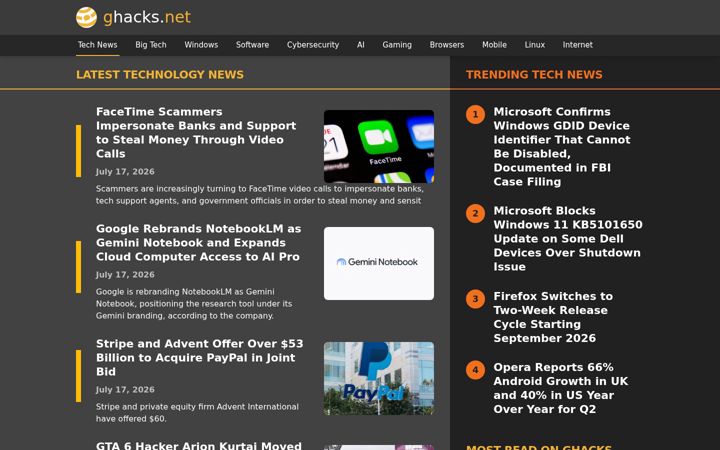Open trending story about Windows GDID identifier
The height and width of the screenshot is (450, 720).
tap(562, 146)
